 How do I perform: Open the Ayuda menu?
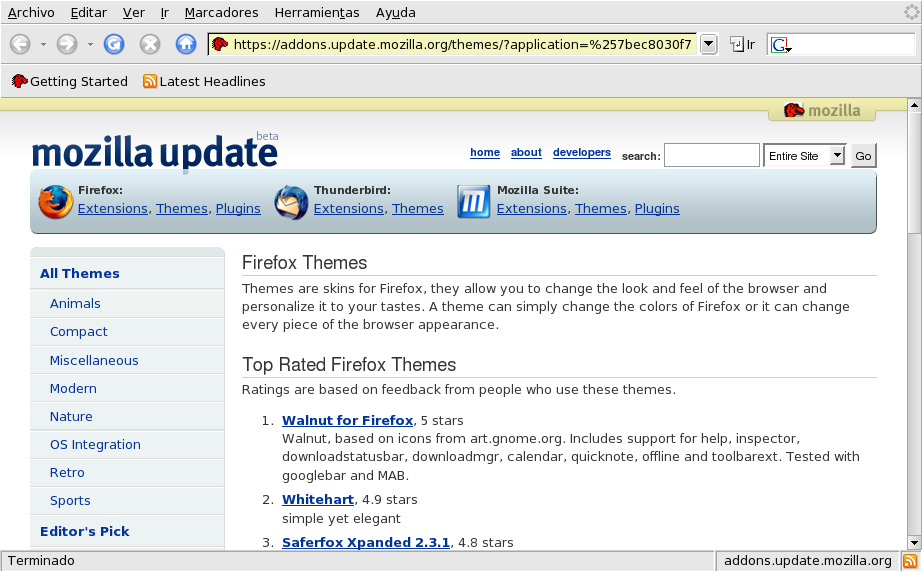coord(396,12)
